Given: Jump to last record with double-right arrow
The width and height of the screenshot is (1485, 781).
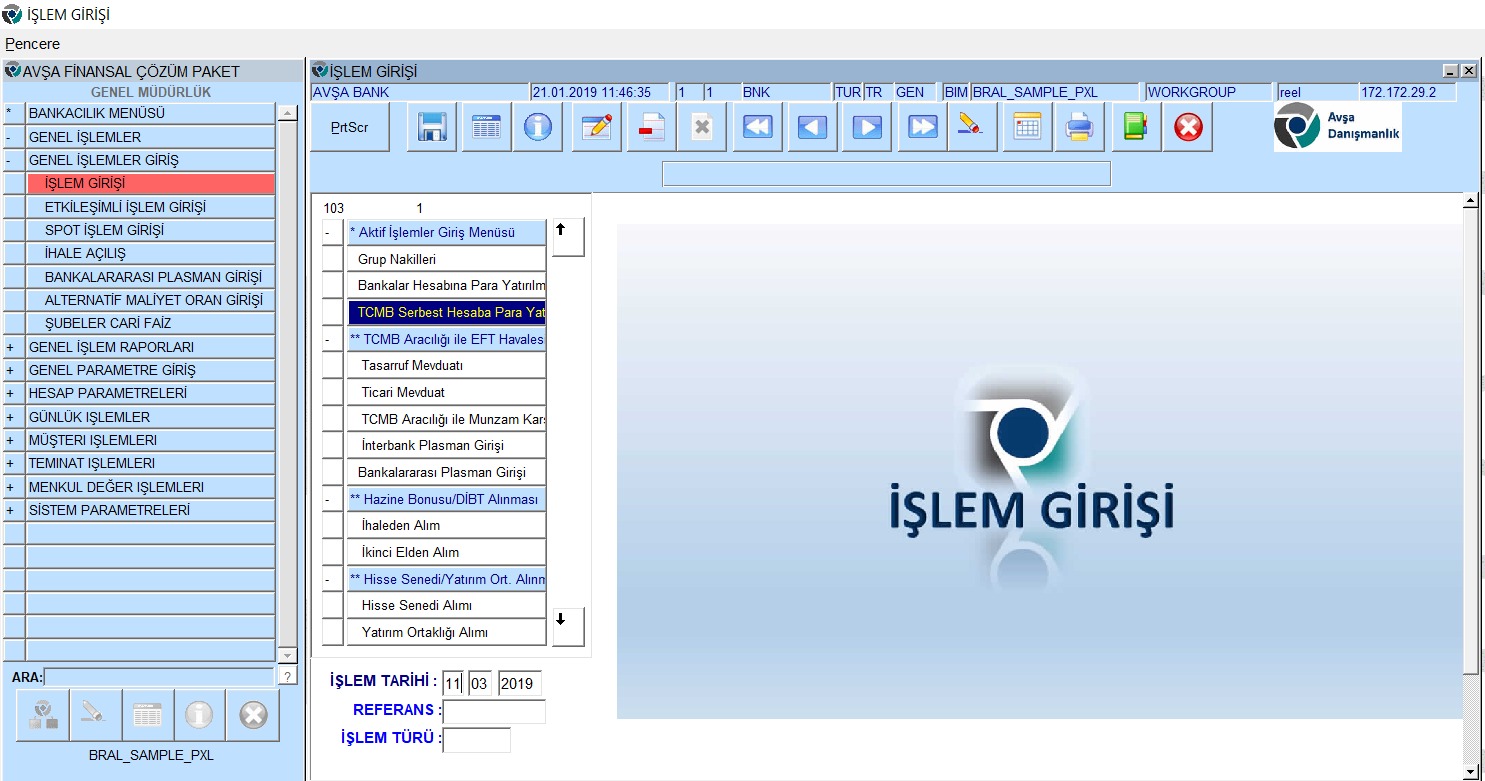Looking at the screenshot, I should point(922,128).
